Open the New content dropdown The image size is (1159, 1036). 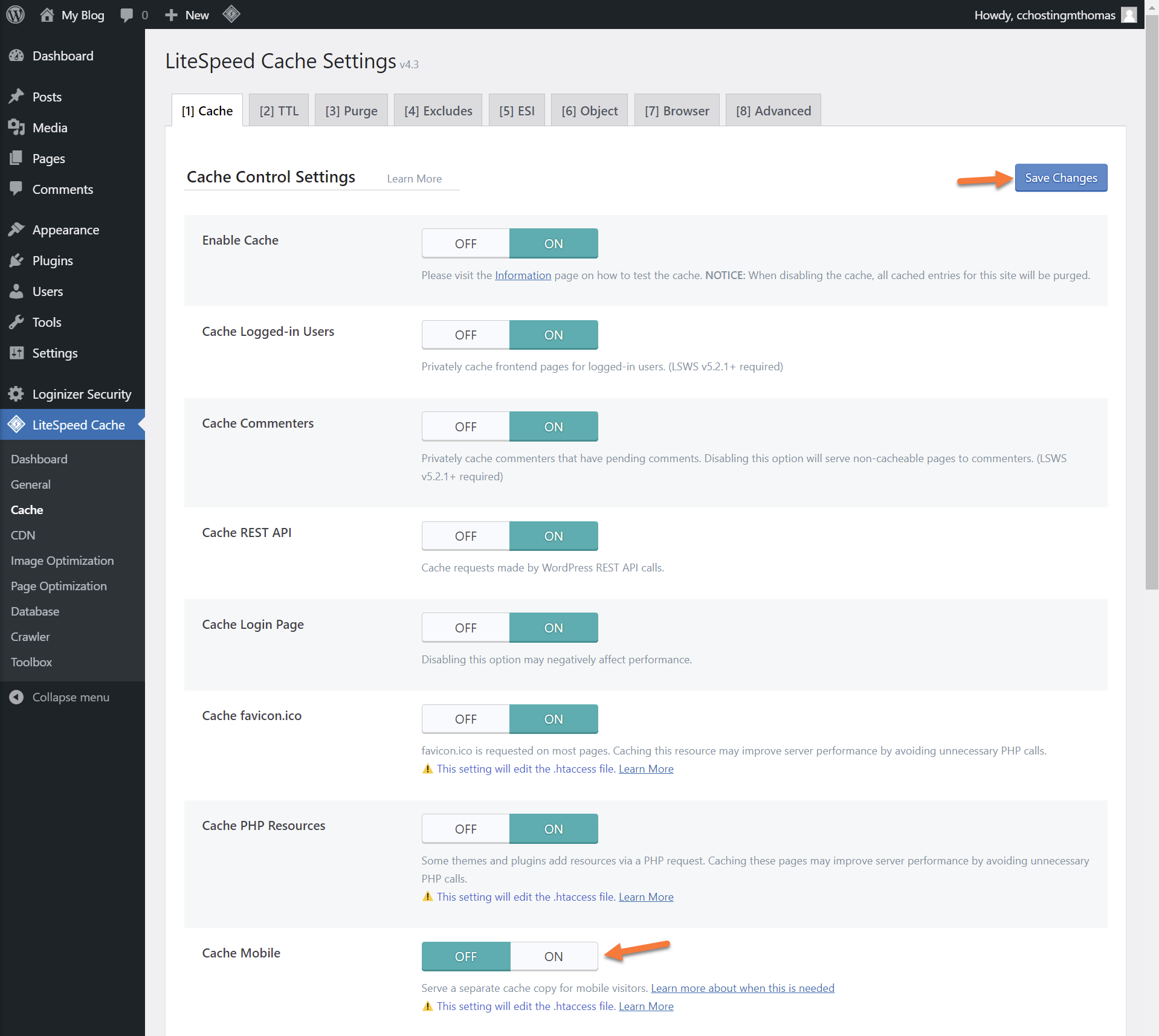tap(187, 15)
